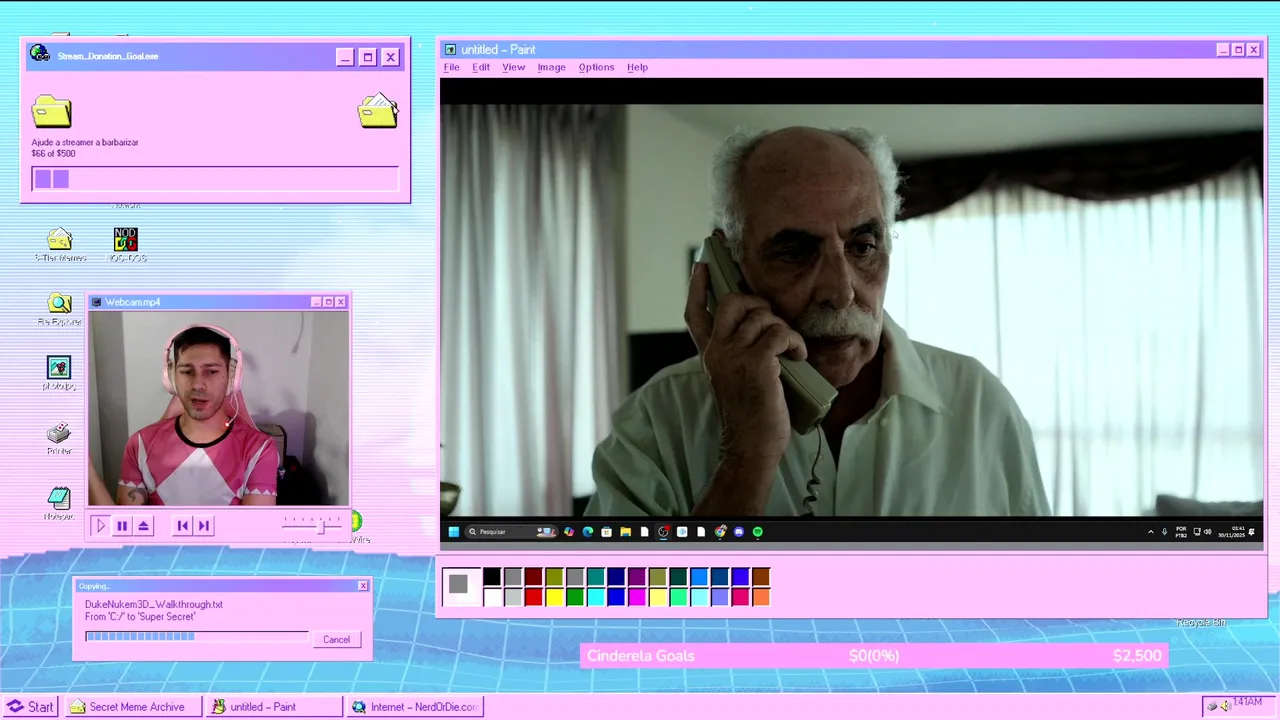Open Paint's Options menu

pos(596,67)
